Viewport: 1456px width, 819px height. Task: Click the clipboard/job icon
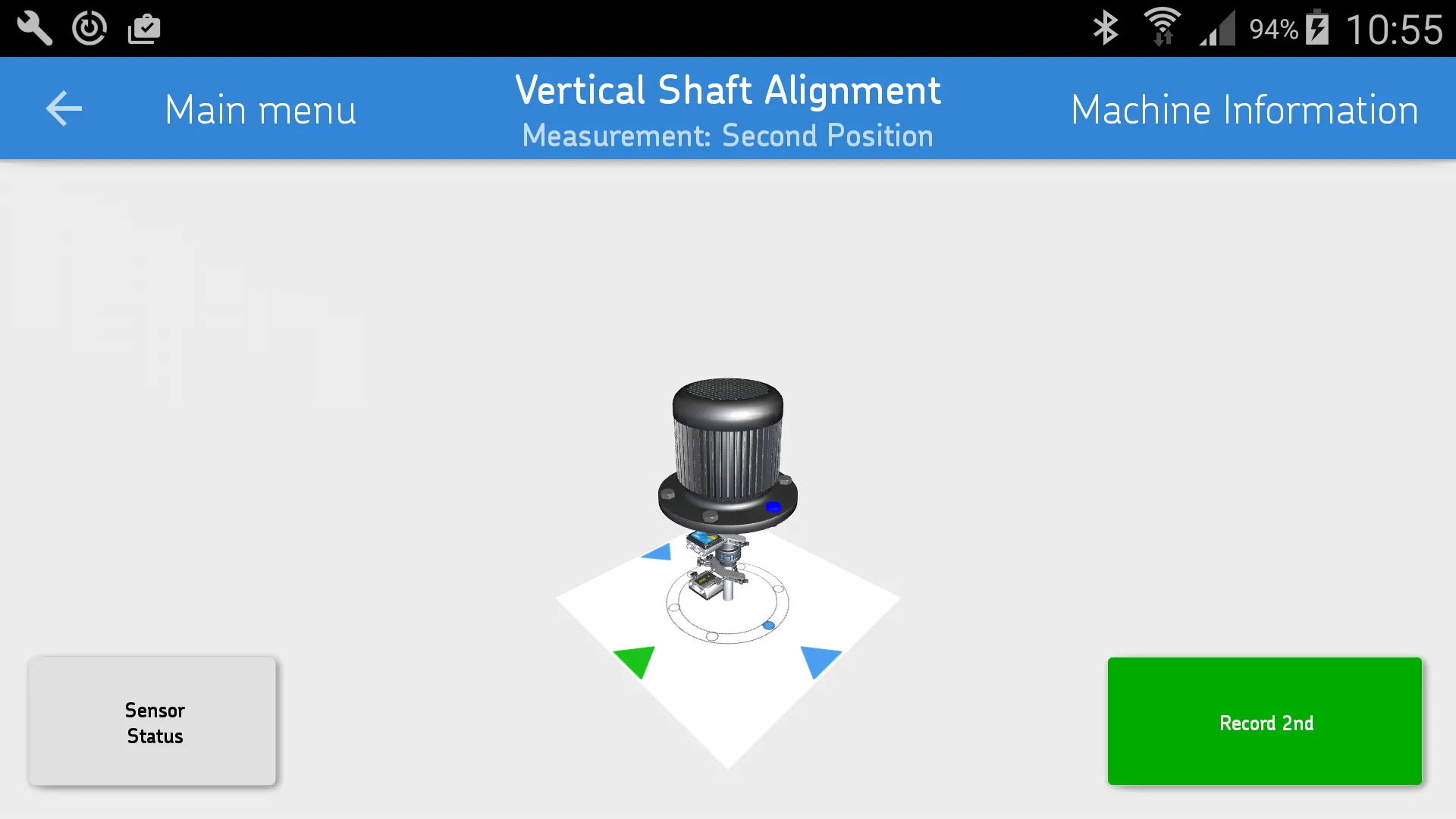tap(143, 28)
